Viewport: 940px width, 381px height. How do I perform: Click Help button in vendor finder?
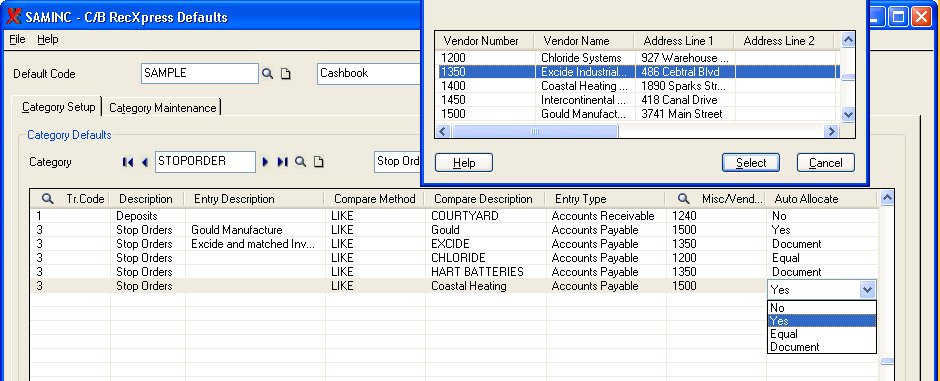(464, 163)
